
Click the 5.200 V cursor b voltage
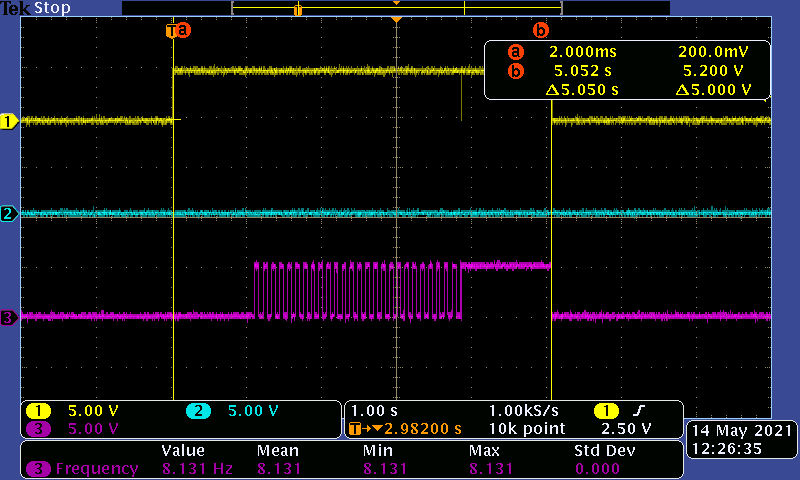point(713,71)
